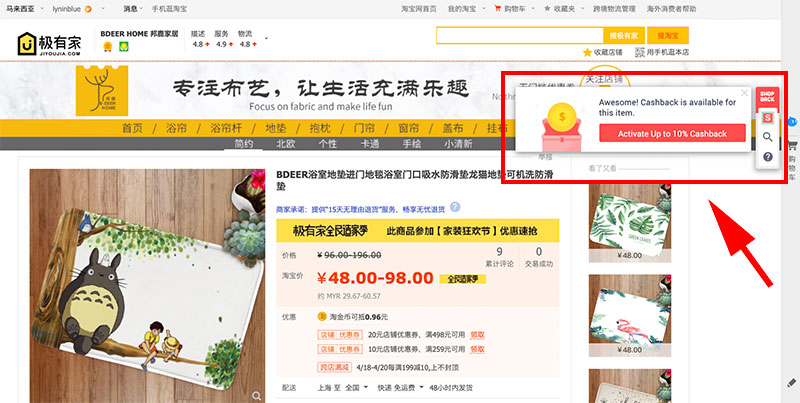The height and width of the screenshot is (403, 800).
Task: Expand the 快递 免运费 shipping dropdown
Action: coord(401,387)
